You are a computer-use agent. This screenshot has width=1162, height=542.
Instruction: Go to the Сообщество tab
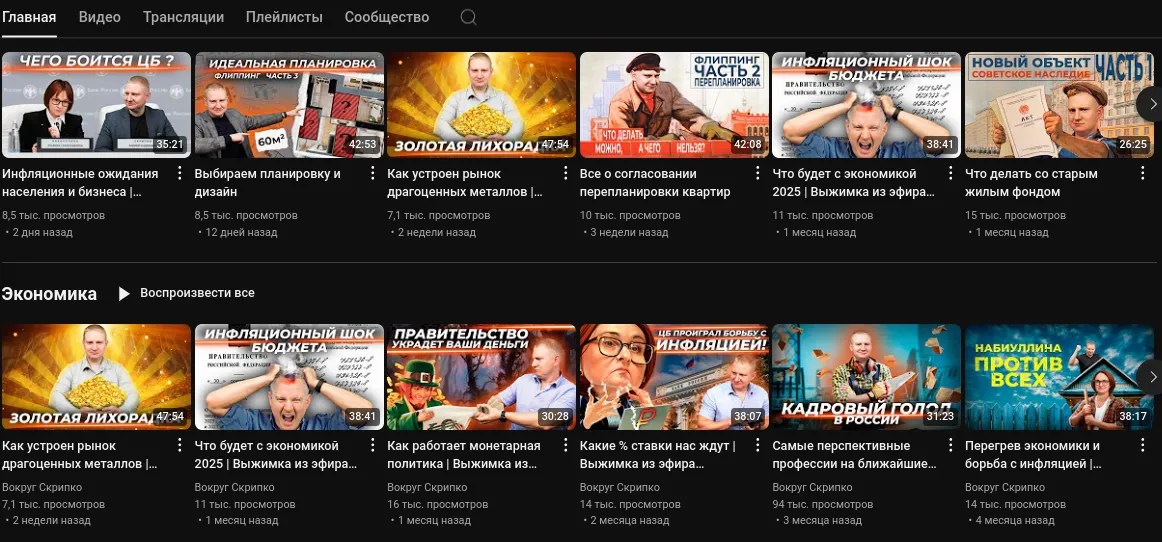pyautogui.click(x=387, y=17)
